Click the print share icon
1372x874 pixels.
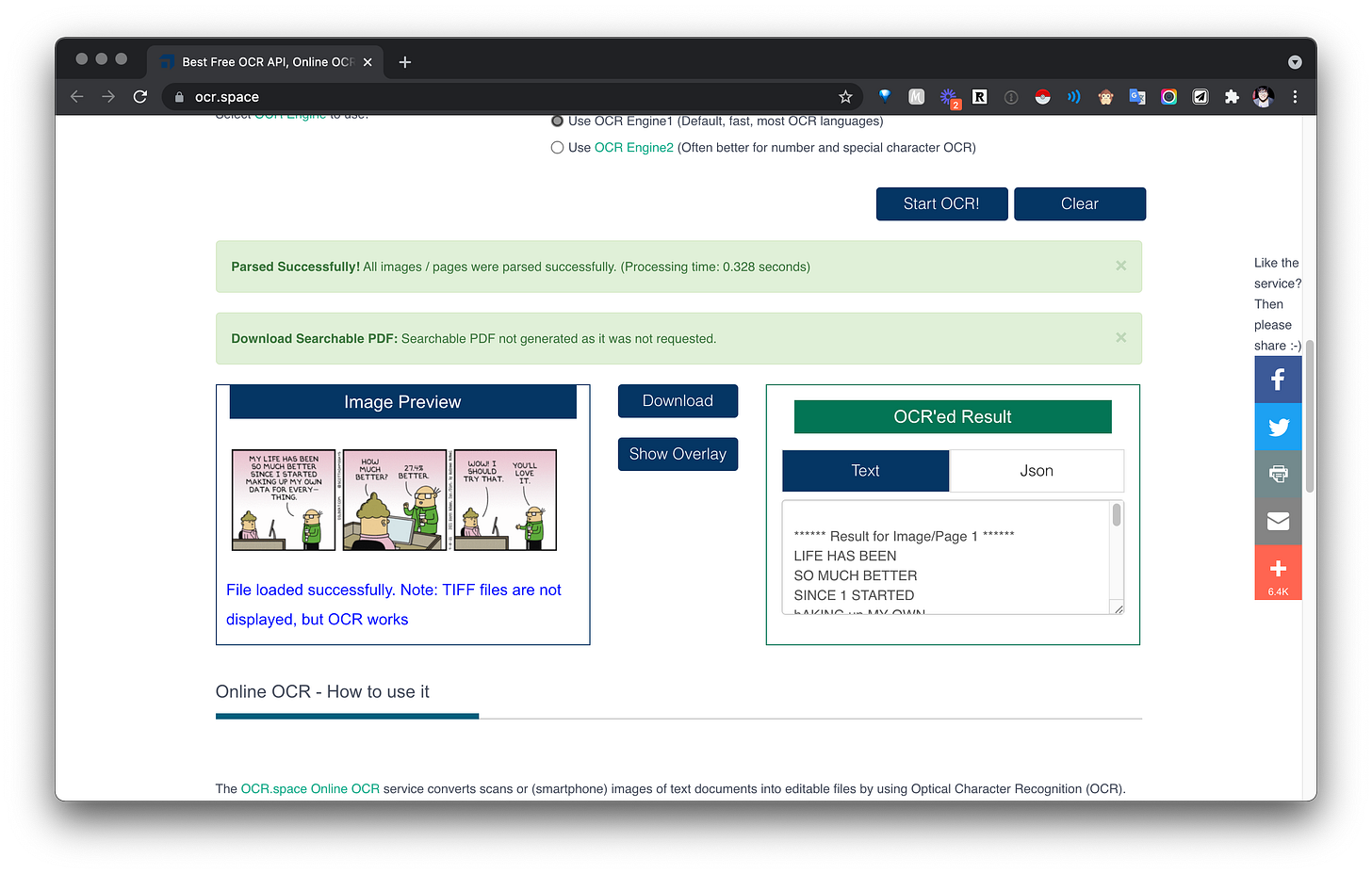click(1278, 474)
